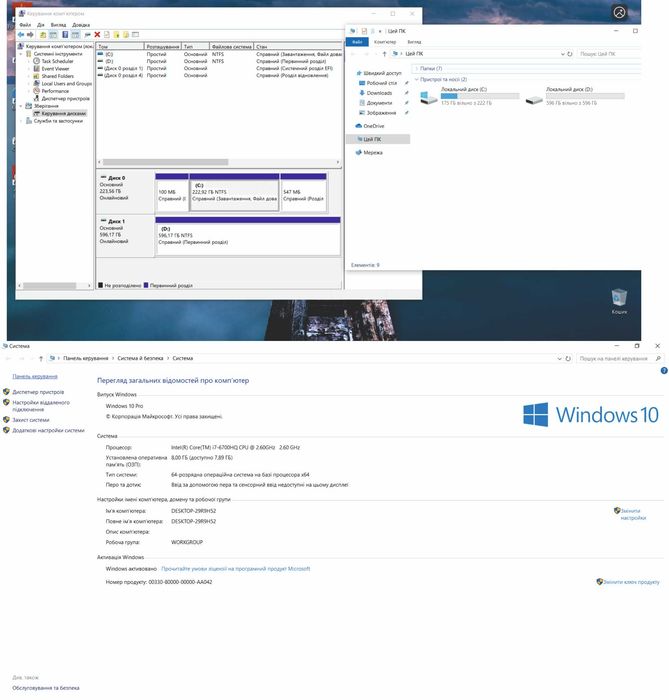Open Зображення in Explorer sidebar

[x=377, y=113]
